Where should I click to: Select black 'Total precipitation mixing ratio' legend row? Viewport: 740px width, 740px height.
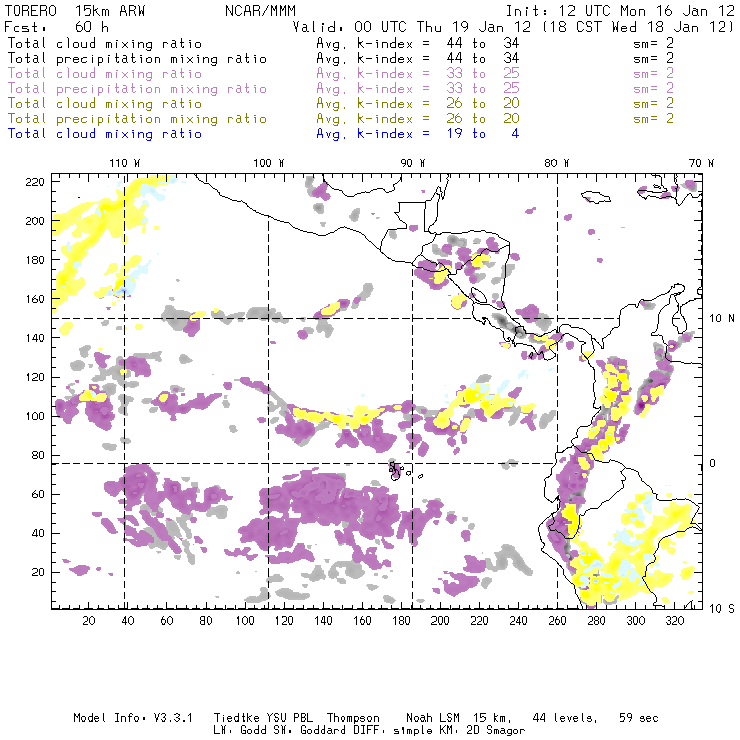137,59
